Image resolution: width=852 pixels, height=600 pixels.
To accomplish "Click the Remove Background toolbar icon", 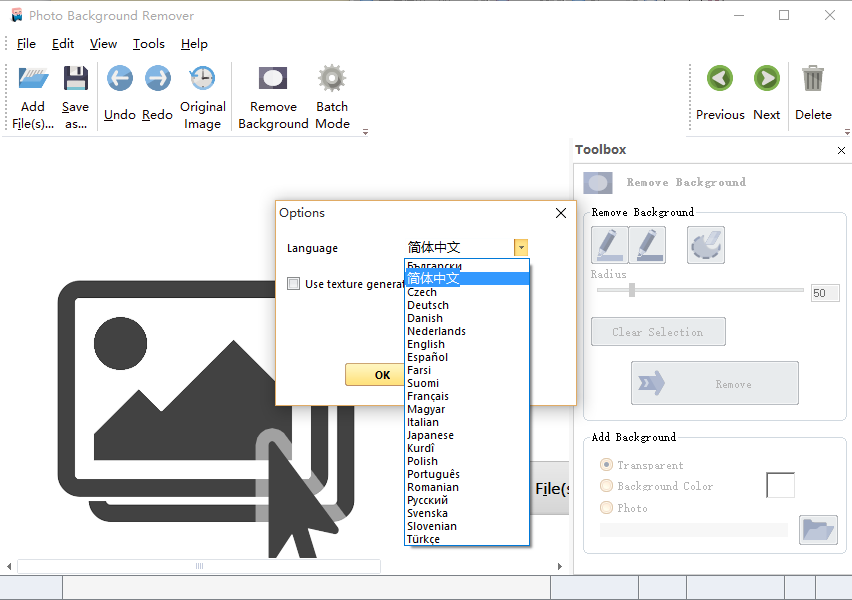I will pyautogui.click(x=273, y=79).
